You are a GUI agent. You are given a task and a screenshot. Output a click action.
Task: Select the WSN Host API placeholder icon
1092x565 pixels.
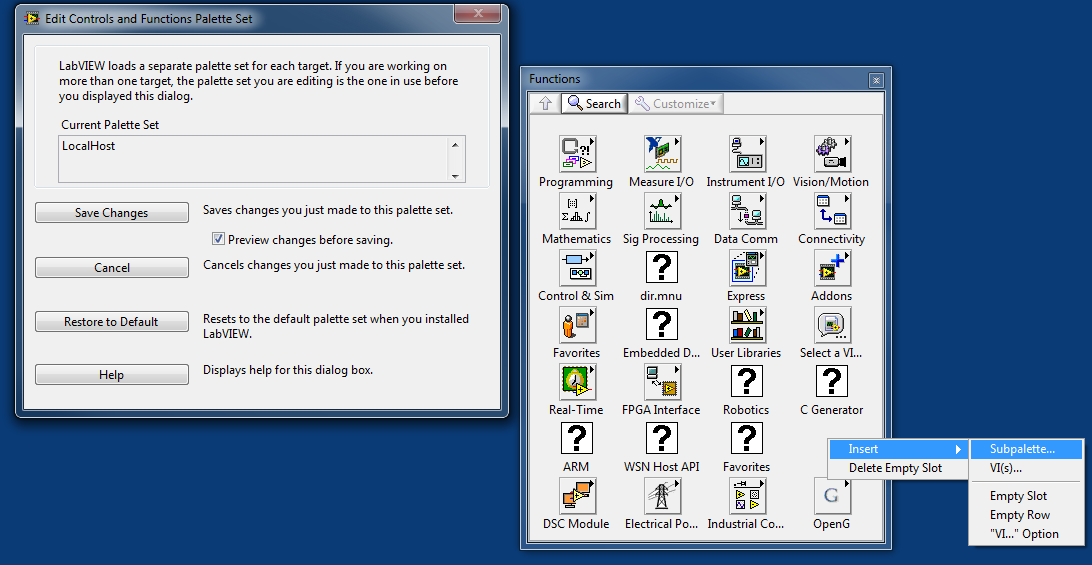662,440
